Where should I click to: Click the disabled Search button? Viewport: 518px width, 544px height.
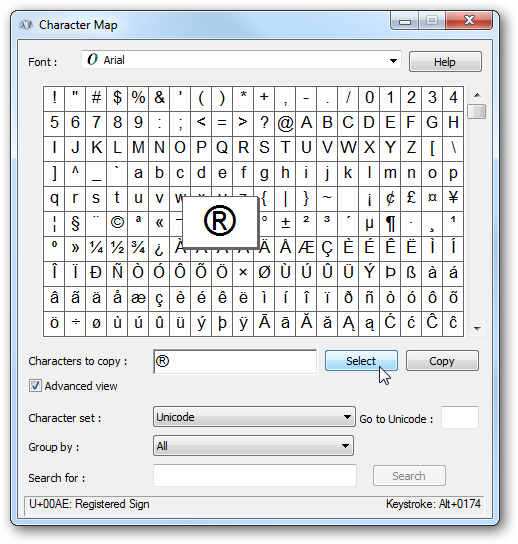(x=409, y=476)
